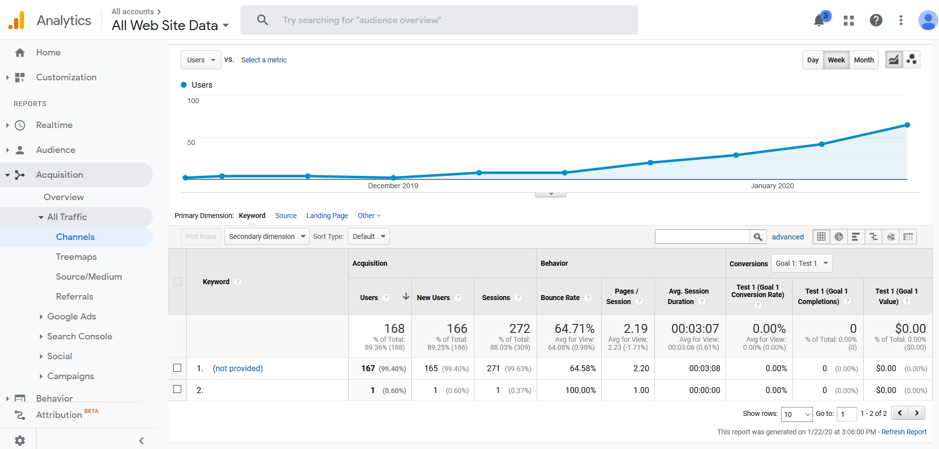
Task: Select the Term cloud view icon
Action: point(891,237)
